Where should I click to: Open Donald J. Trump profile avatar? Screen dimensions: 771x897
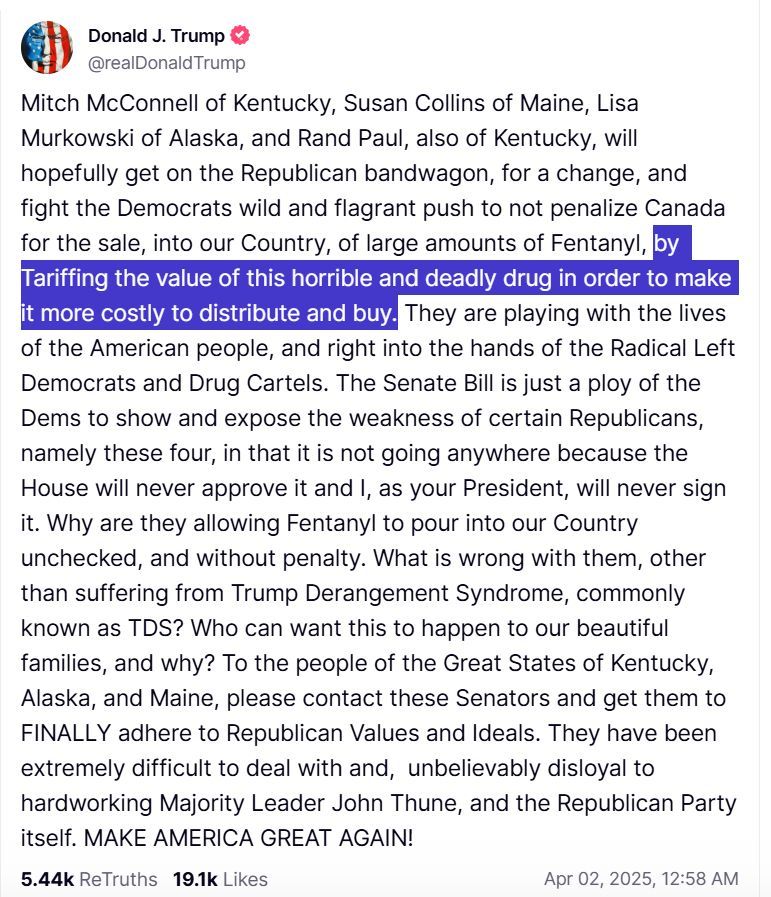point(47,47)
